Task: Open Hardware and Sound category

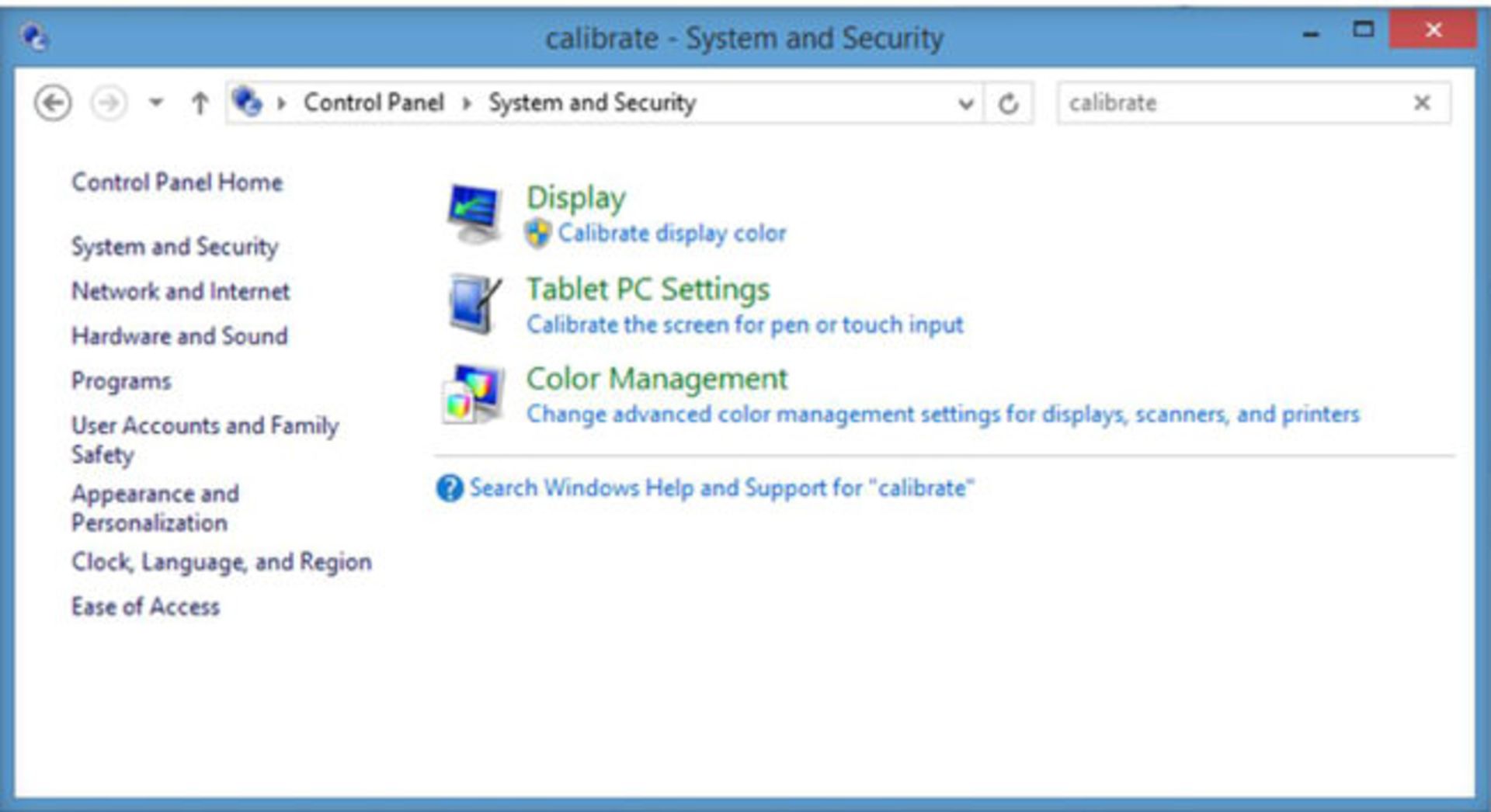Action: (179, 336)
